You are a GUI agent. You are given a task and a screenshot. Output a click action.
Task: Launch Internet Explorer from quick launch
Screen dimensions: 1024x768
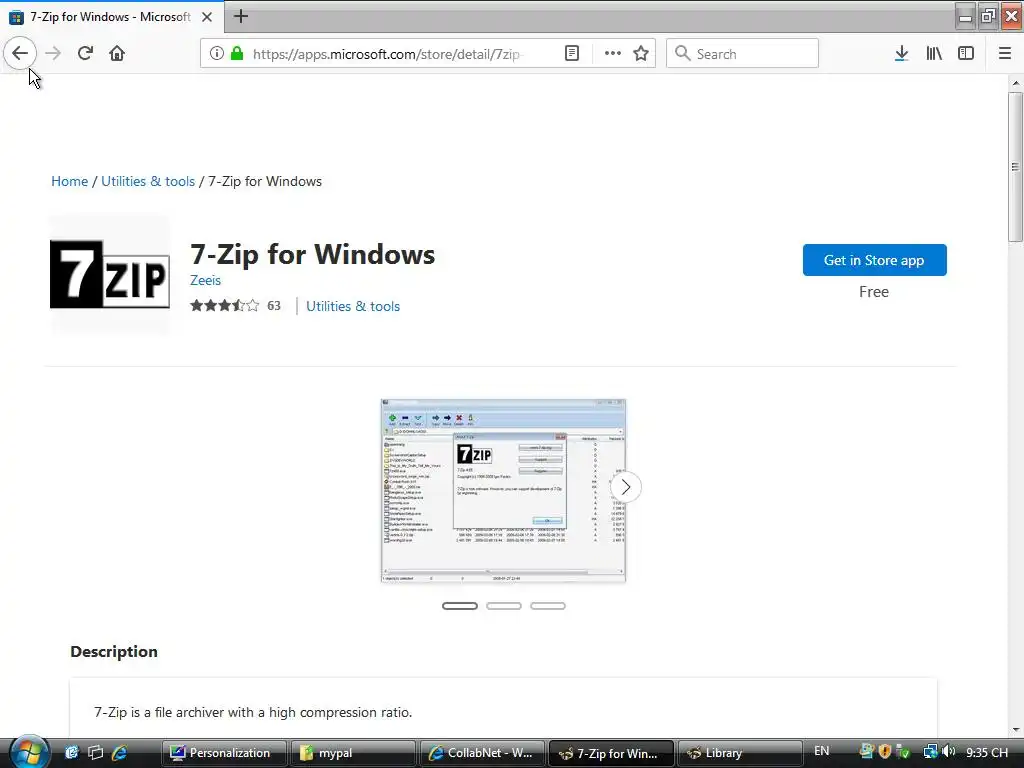tap(119, 752)
